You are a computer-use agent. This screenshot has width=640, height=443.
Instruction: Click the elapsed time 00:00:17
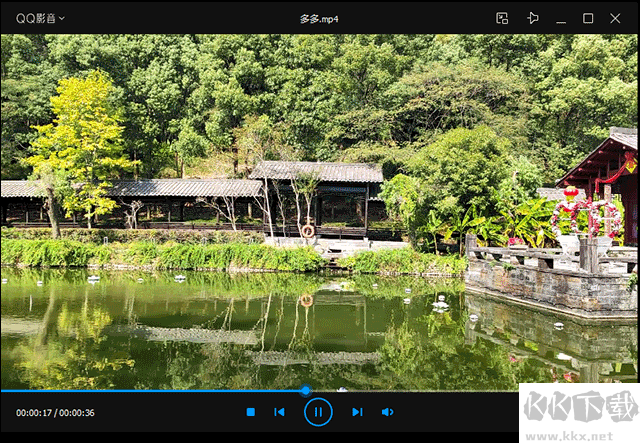(33, 413)
